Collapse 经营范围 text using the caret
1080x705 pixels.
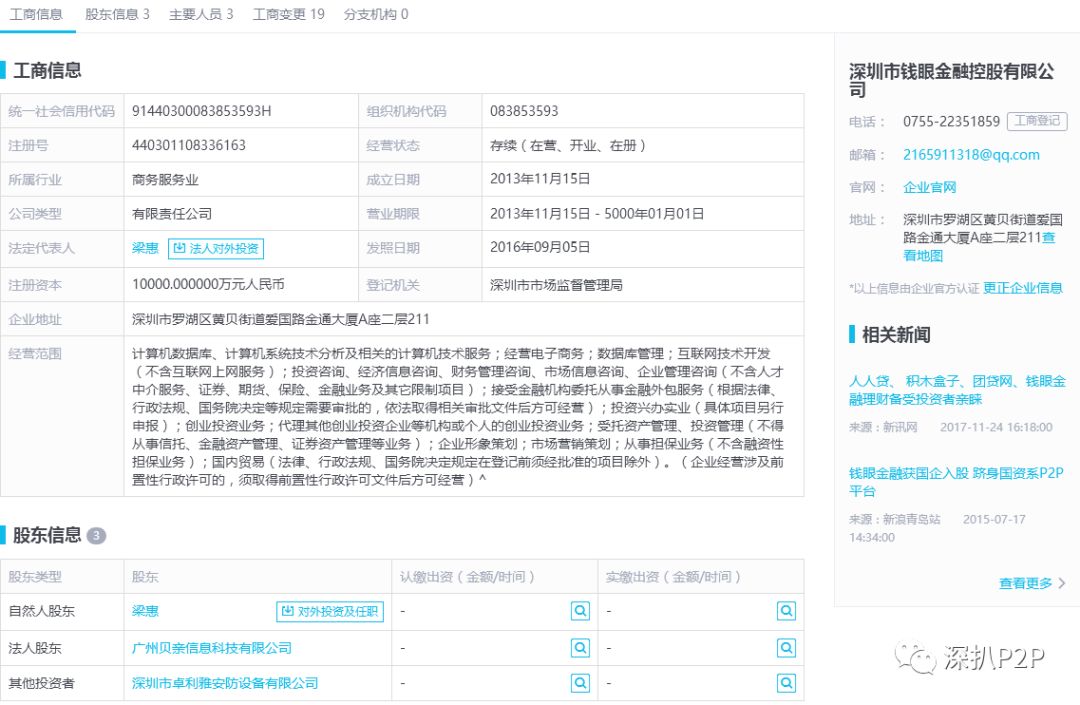tap(482, 478)
